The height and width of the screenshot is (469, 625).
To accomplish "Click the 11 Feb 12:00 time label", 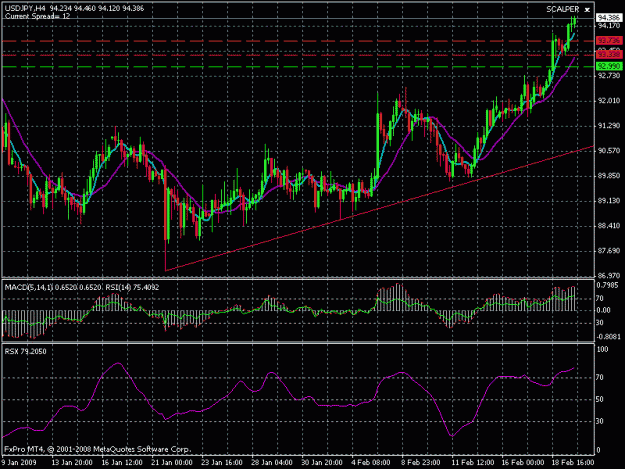I will coord(473,463).
